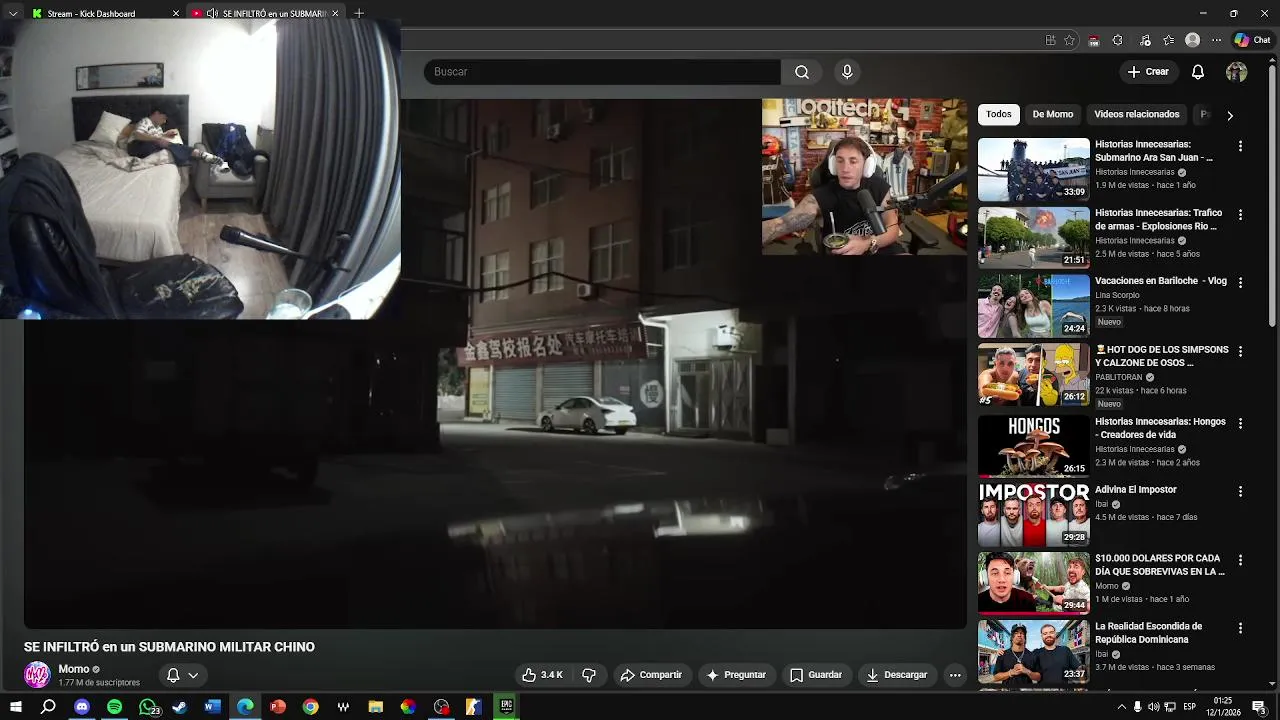Open WhatsApp from the taskbar

[148, 707]
